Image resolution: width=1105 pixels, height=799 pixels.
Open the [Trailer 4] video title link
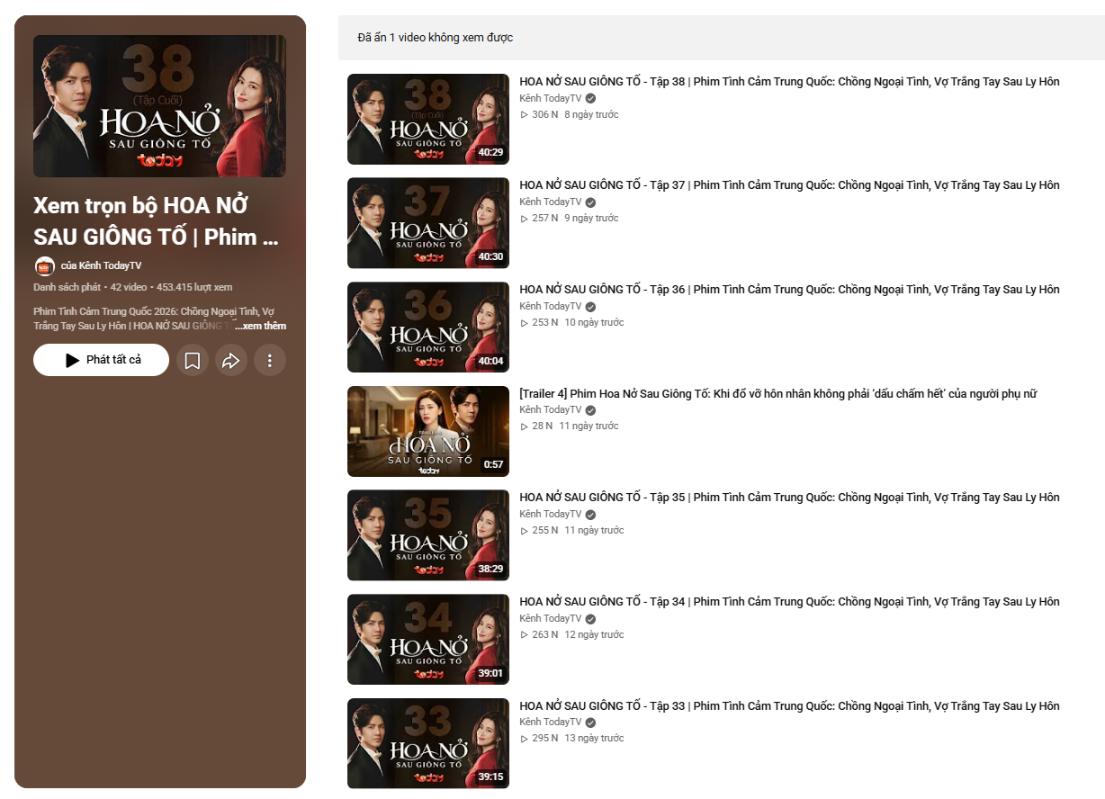pos(778,393)
